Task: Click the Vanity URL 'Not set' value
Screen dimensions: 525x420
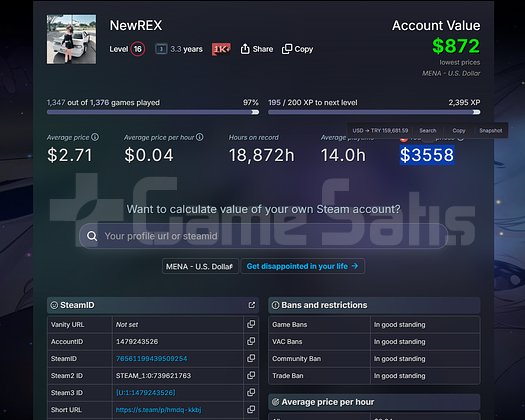Action: [x=127, y=325]
